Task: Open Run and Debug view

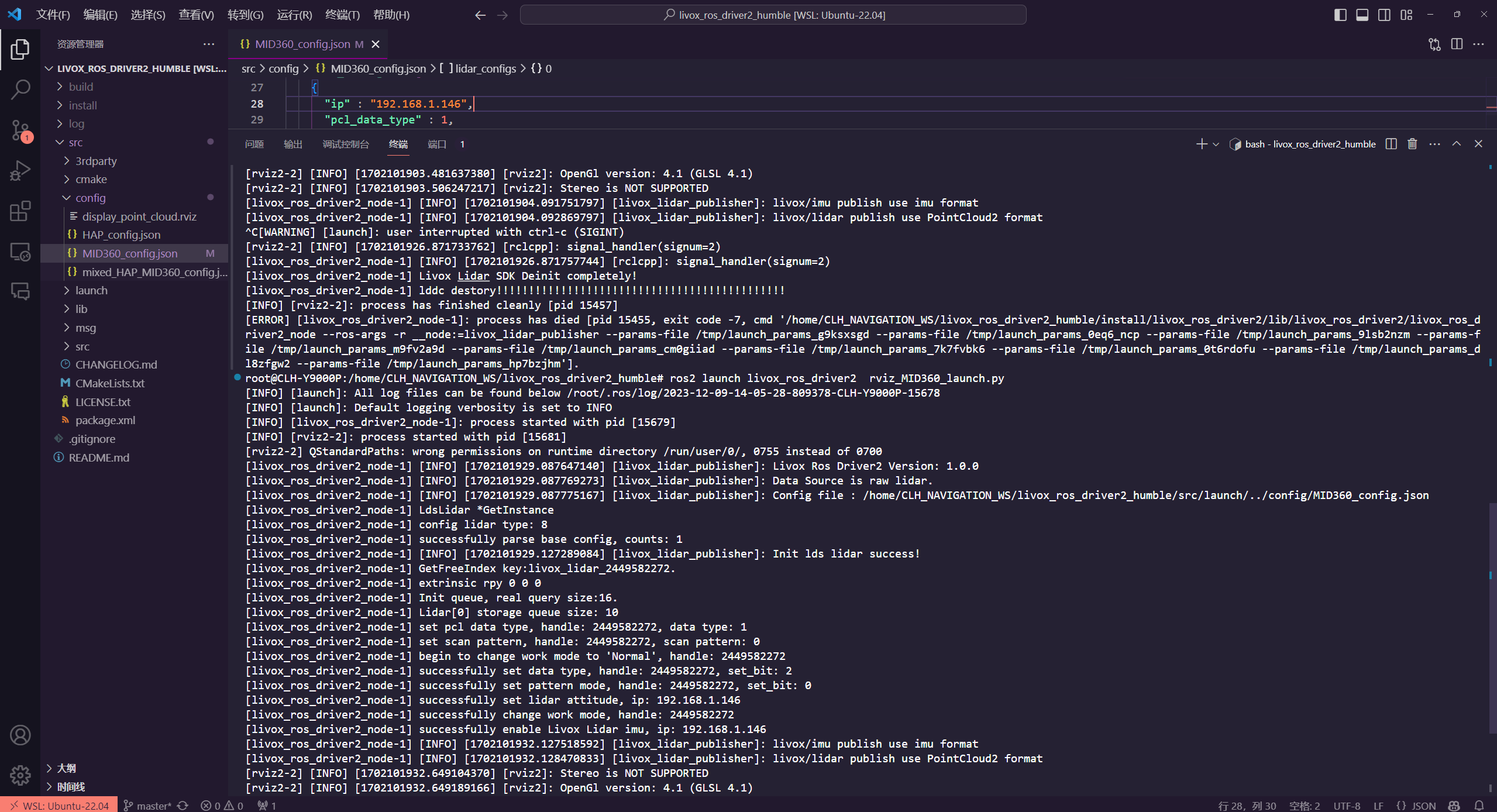Action: (x=20, y=171)
